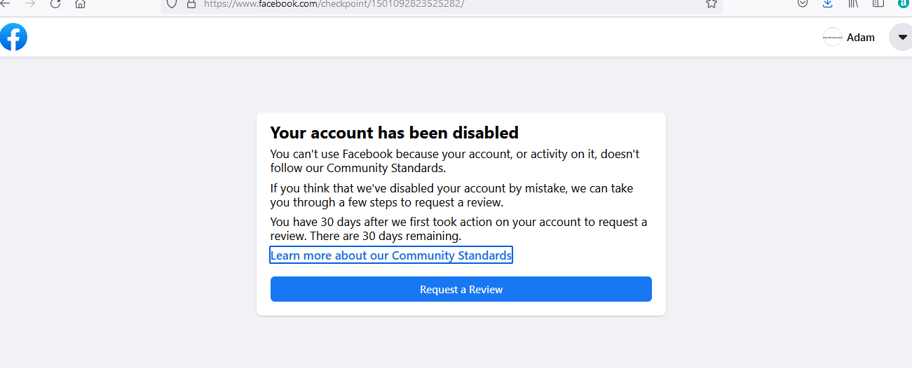View site security via the padlock icon
The width and height of the screenshot is (912, 368).
pyautogui.click(x=190, y=3)
